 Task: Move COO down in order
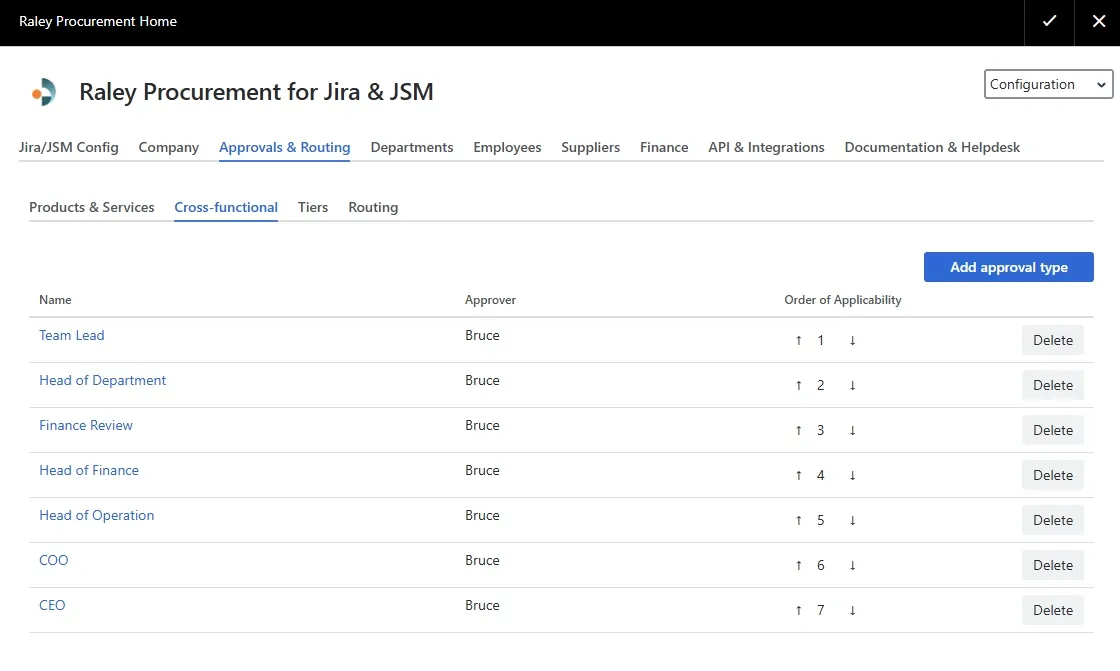click(x=852, y=565)
